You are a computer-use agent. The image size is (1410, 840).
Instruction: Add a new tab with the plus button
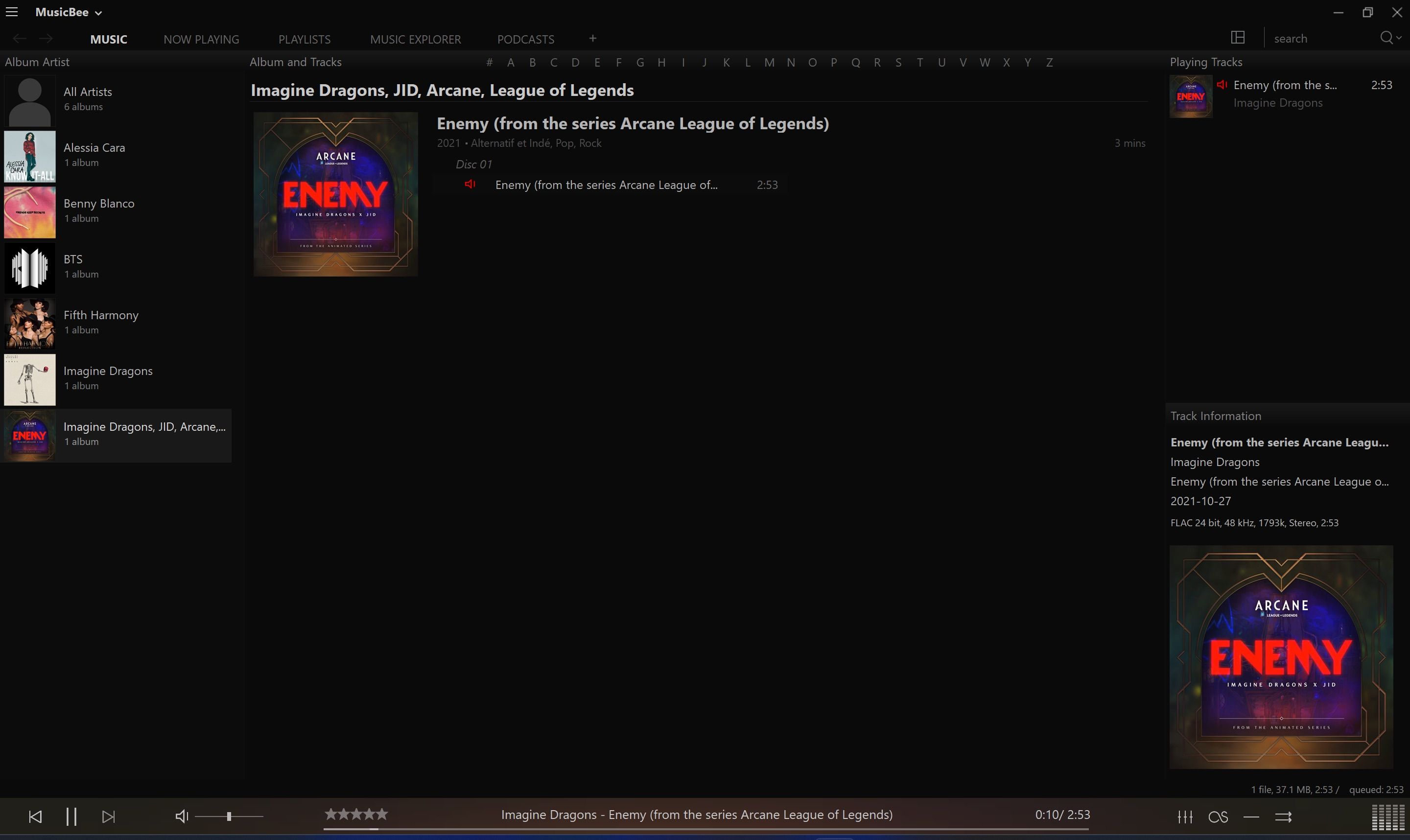(x=592, y=39)
